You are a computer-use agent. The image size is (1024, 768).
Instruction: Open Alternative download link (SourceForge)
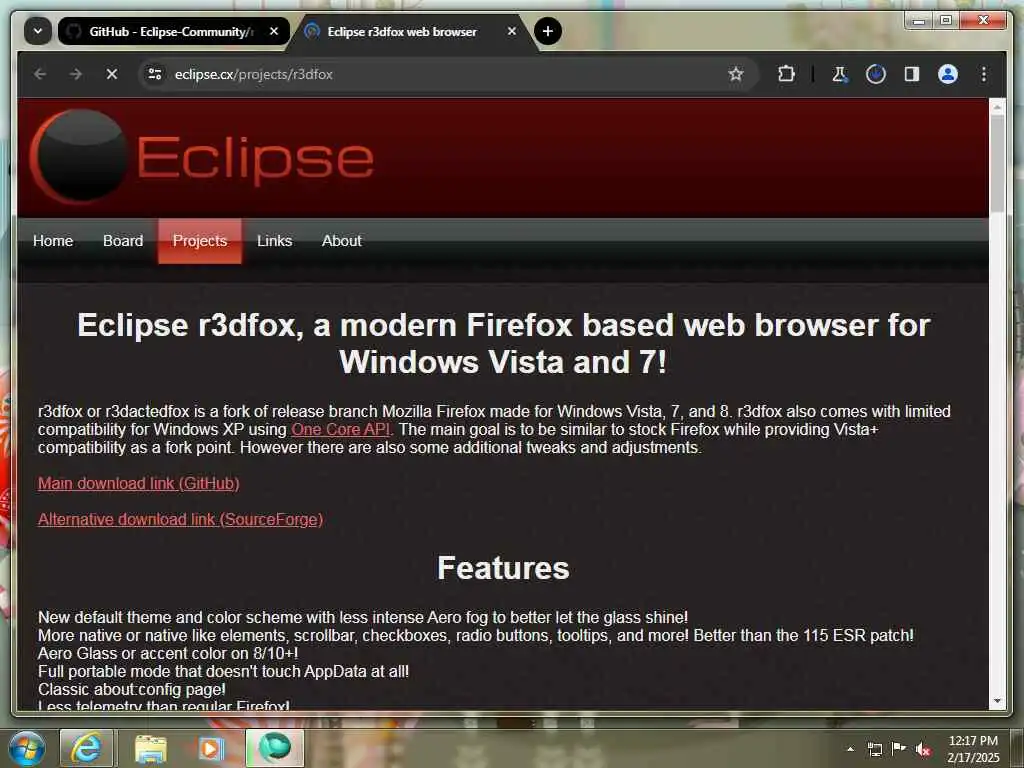point(180,519)
